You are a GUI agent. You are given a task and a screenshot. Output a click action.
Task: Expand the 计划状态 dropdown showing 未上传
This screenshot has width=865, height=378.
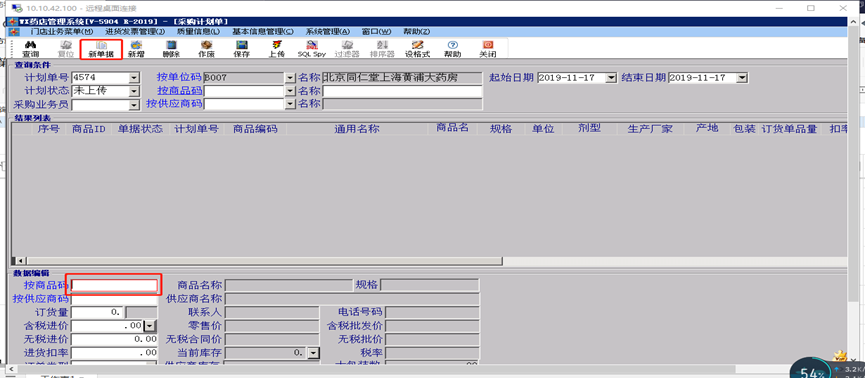pos(134,91)
